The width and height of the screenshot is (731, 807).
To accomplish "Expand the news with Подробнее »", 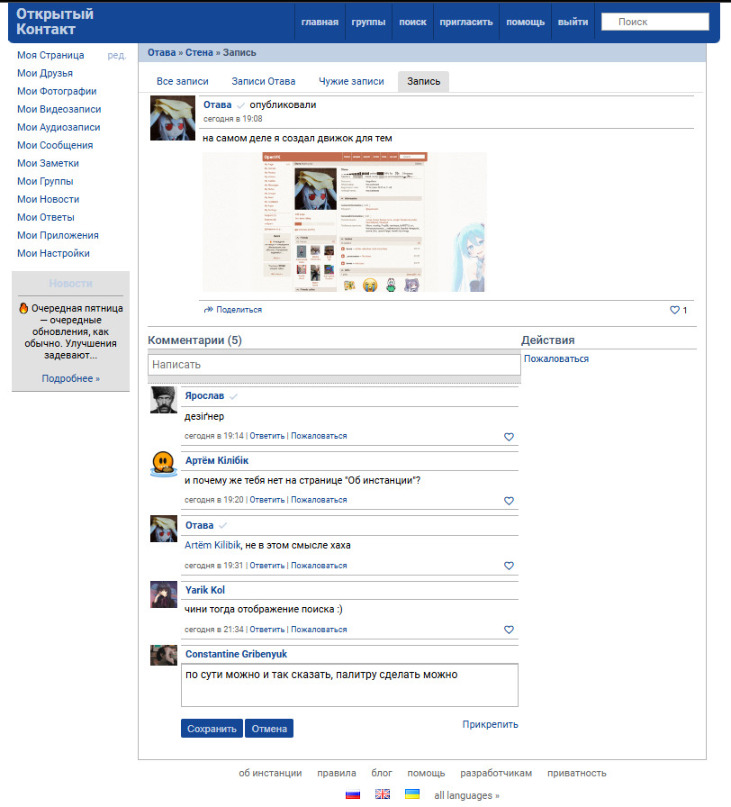I will tap(71, 378).
